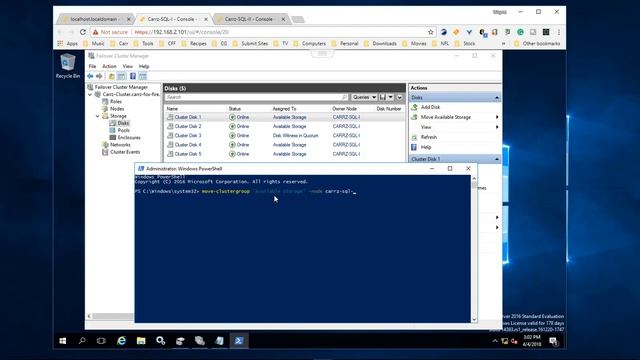Screen dimensions: 640x360
Task: Open the Action menu
Action: tap(109, 66)
